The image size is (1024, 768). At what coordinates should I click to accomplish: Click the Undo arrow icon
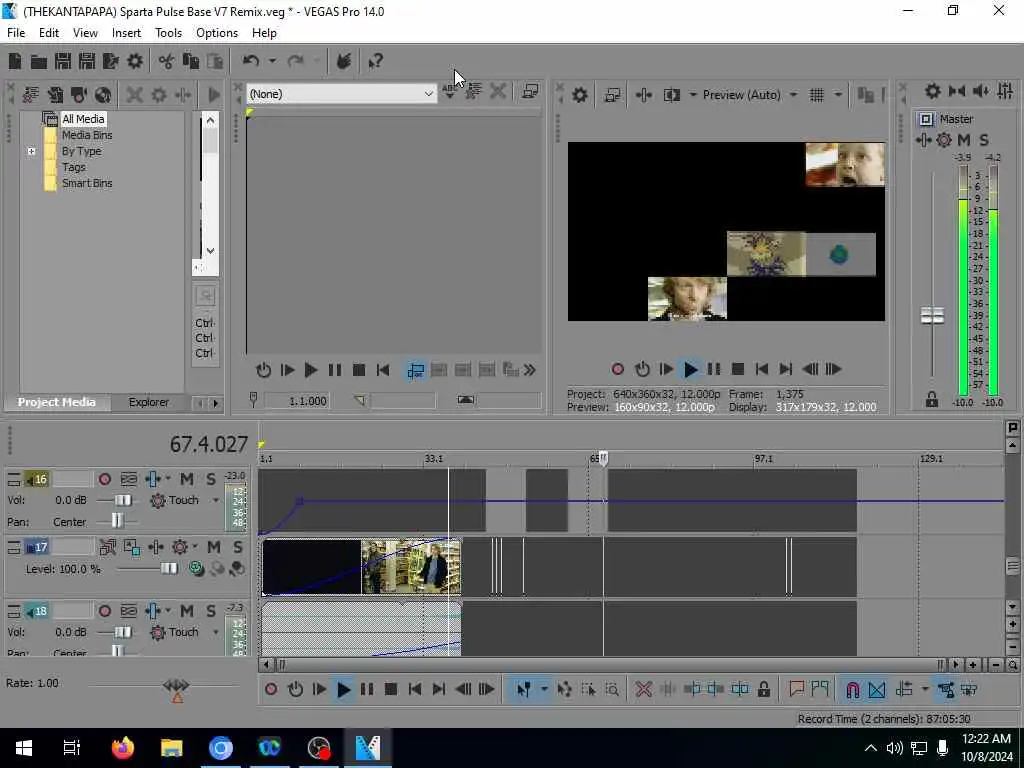point(251,61)
